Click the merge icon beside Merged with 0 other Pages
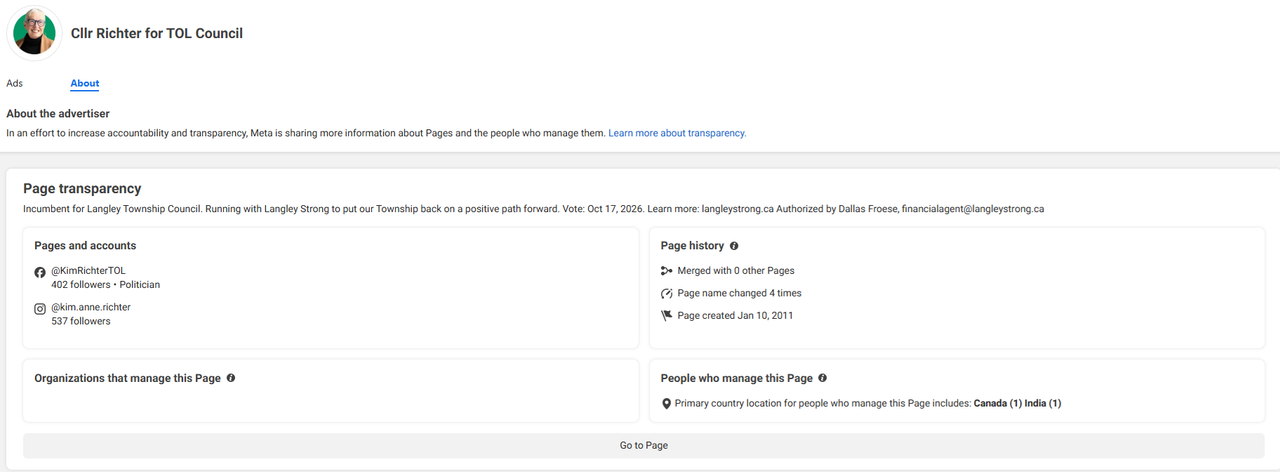Screen dimensions: 1280x472 tap(667, 271)
